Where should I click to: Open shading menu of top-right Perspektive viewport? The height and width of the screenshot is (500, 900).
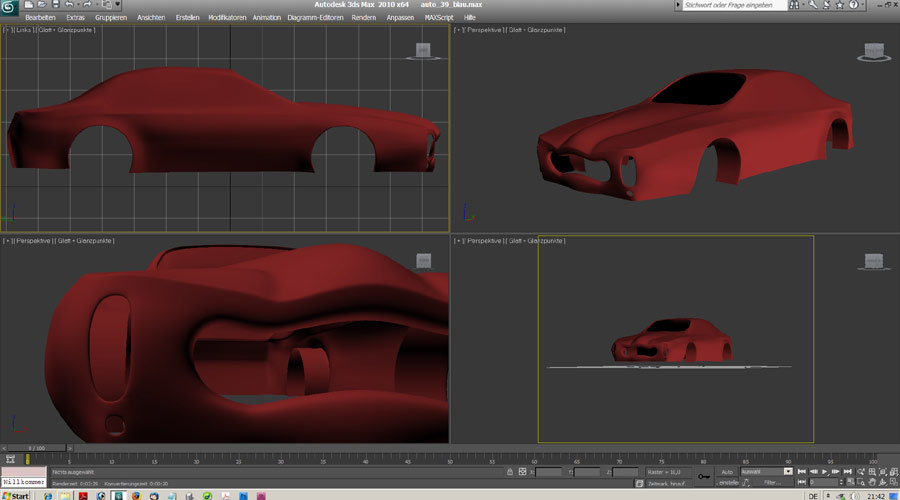[x=537, y=30]
